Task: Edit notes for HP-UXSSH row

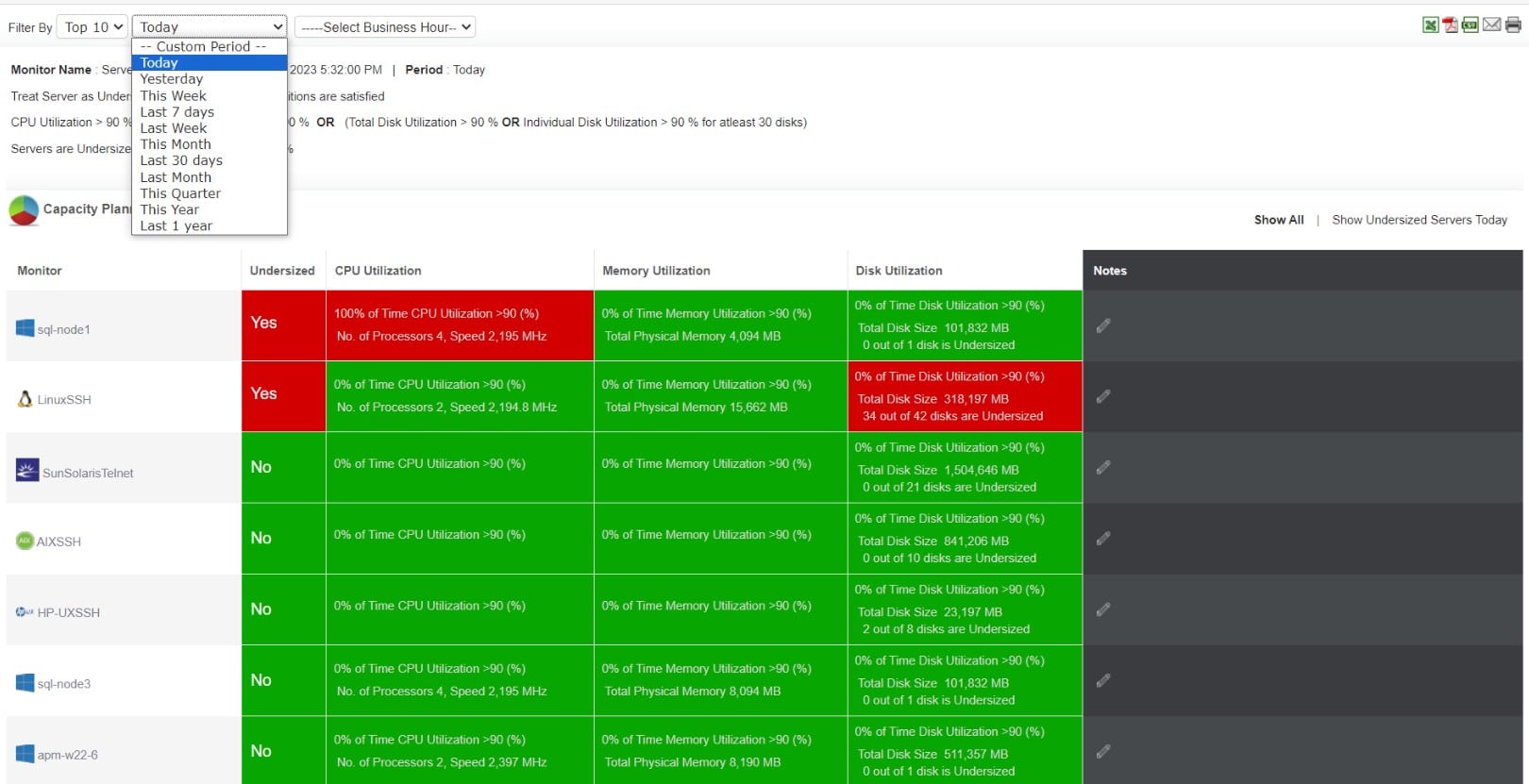Action: pos(1103,609)
